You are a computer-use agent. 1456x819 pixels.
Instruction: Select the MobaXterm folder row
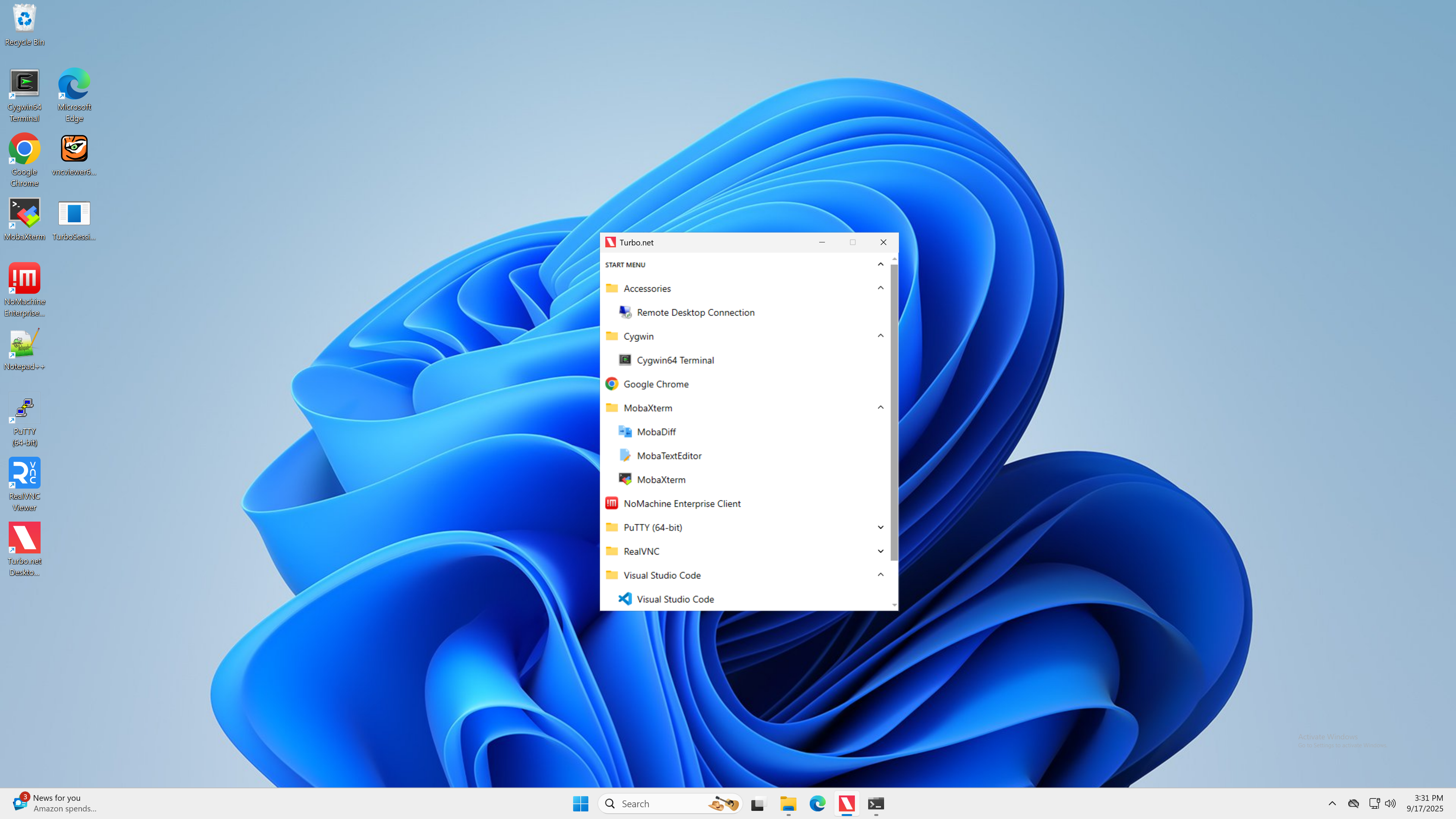pyautogui.click(x=745, y=407)
